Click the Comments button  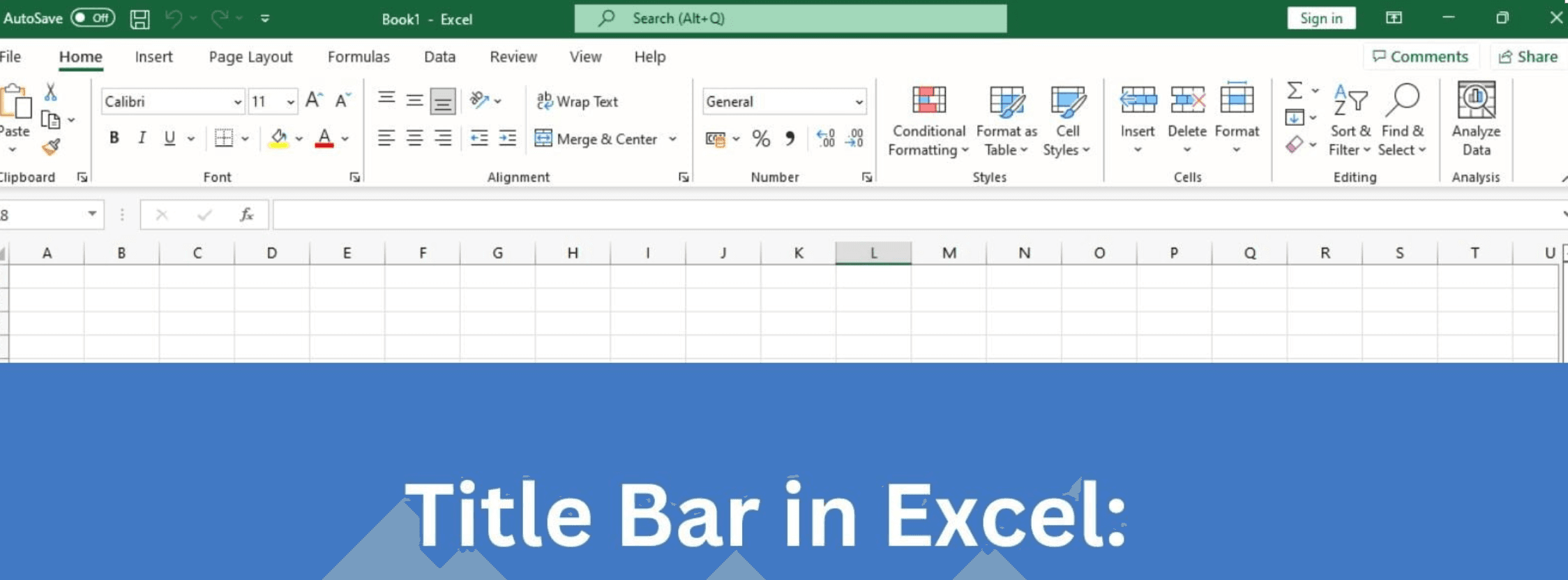click(x=1420, y=57)
